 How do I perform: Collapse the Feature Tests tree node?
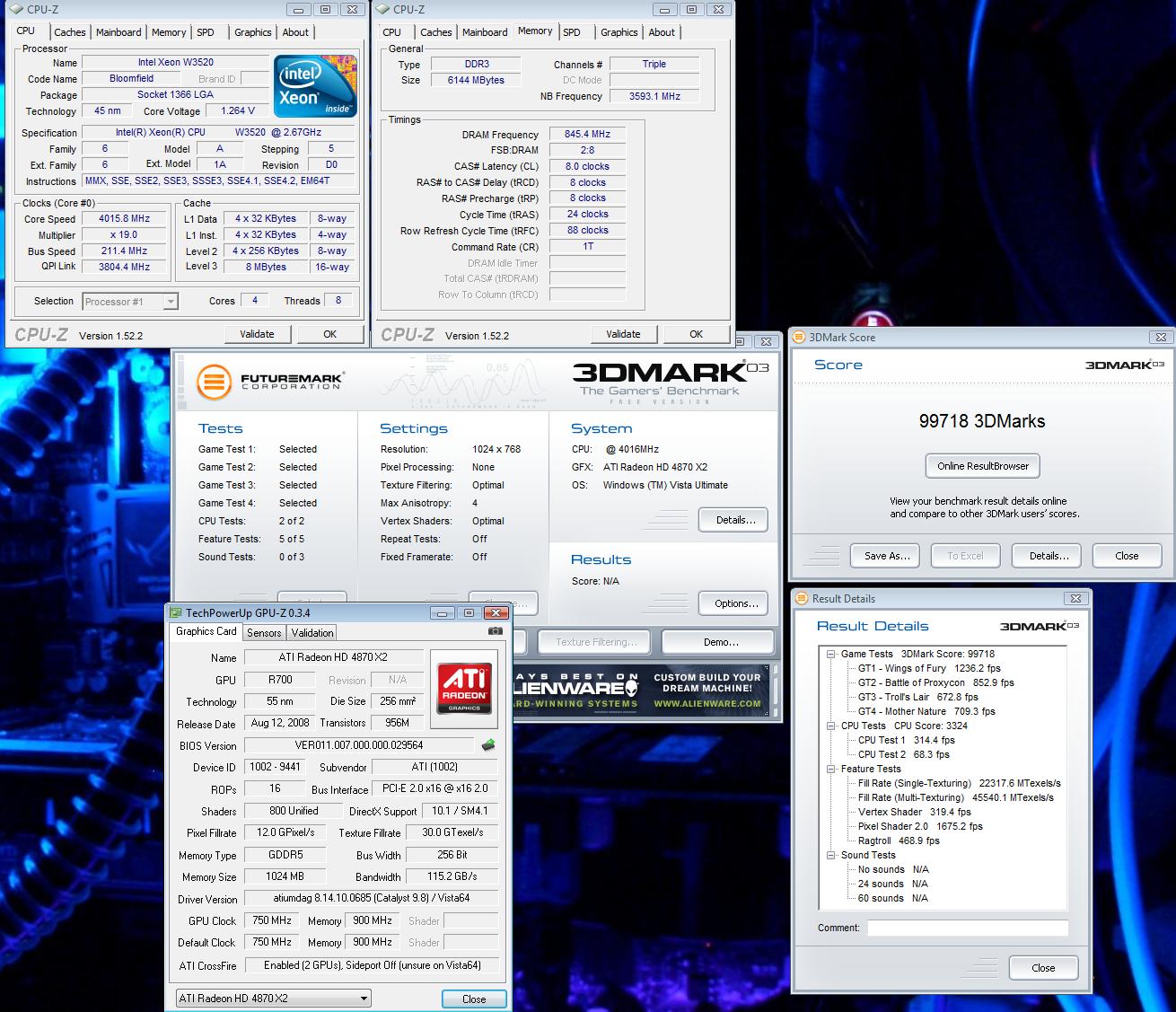click(x=831, y=769)
